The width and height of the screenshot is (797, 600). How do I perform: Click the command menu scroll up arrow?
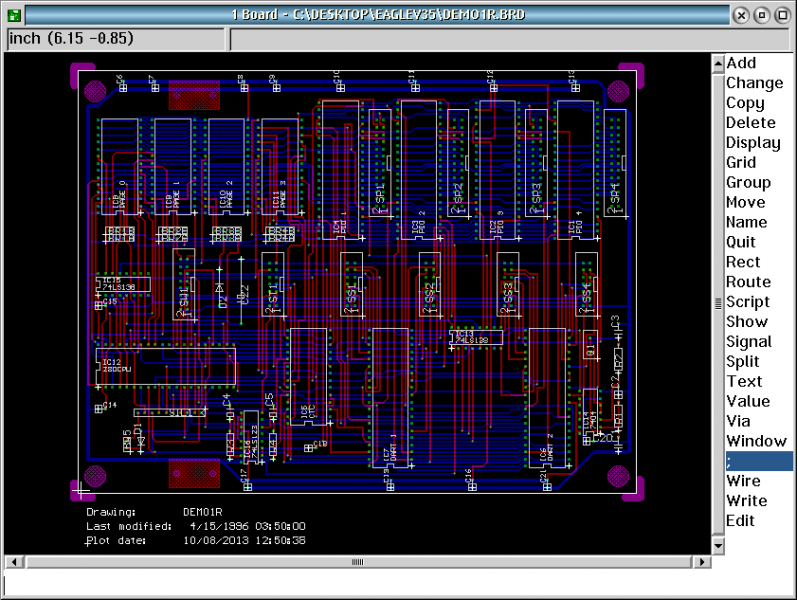tap(717, 63)
